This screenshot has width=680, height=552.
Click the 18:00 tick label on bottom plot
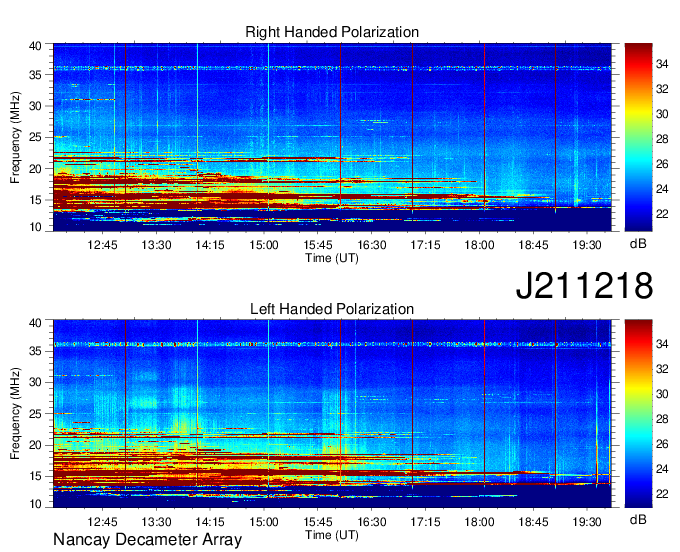pos(479,521)
